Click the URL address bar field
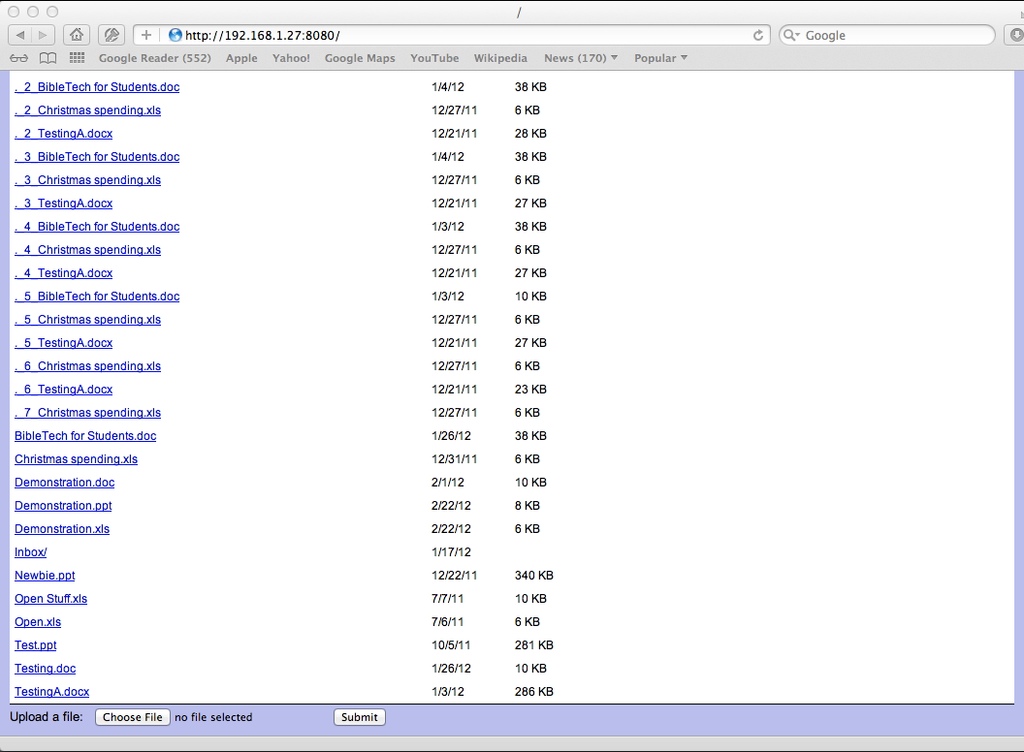The image size is (1024, 752). click(x=460, y=35)
